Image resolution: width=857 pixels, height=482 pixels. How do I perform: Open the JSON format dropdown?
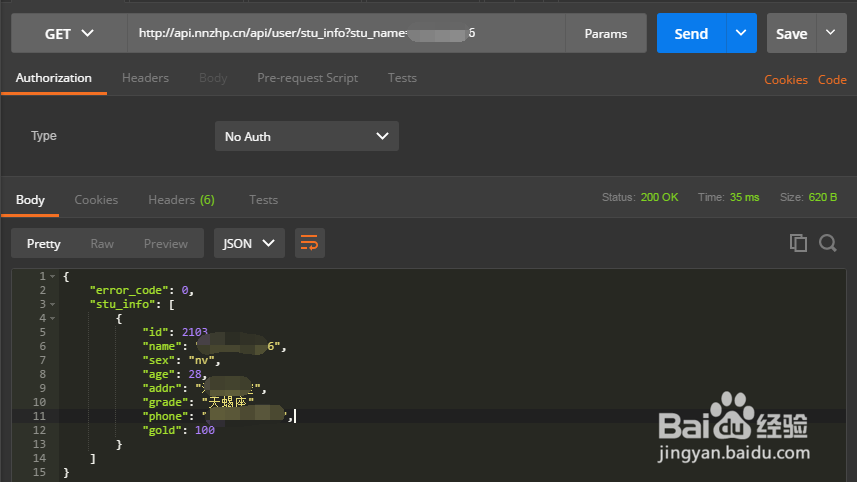point(249,243)
